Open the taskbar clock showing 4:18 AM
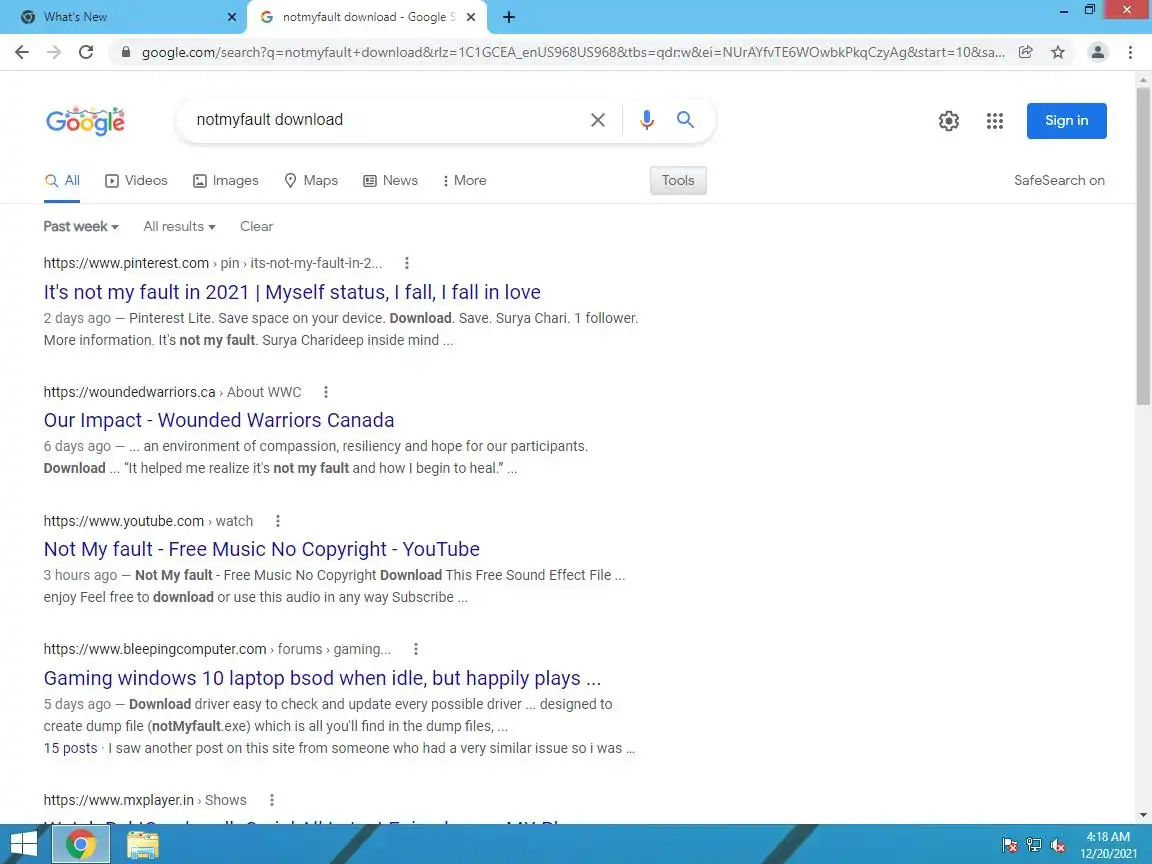This screenshot has height=864, width=1152. (1109, 845)
